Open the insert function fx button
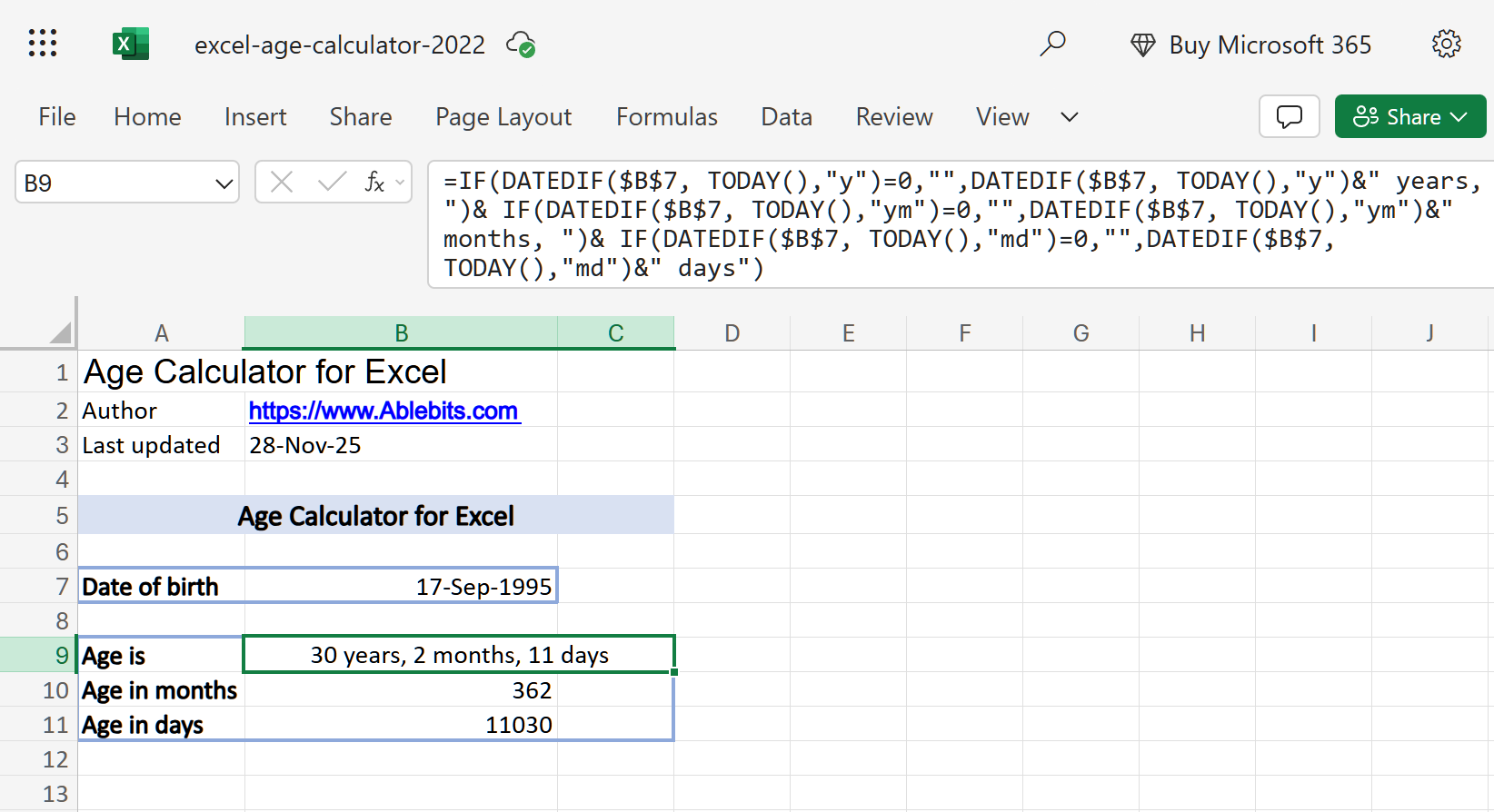This screenshot has width=1494, height=812. [373, 183]
